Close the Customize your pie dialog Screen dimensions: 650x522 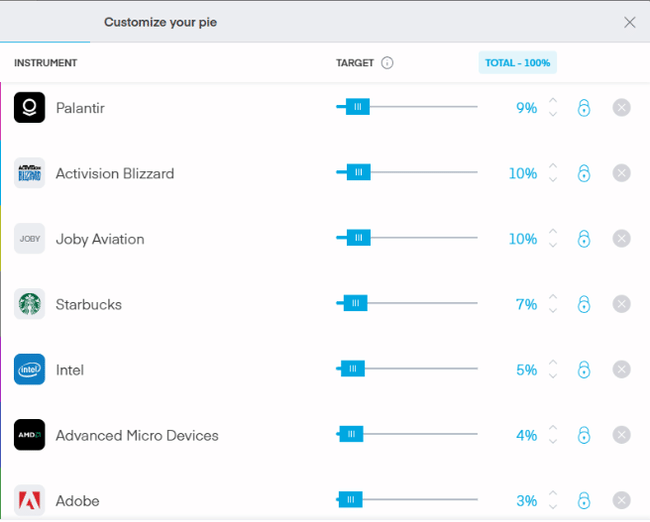pyautogui.click(x=629, y=22)
